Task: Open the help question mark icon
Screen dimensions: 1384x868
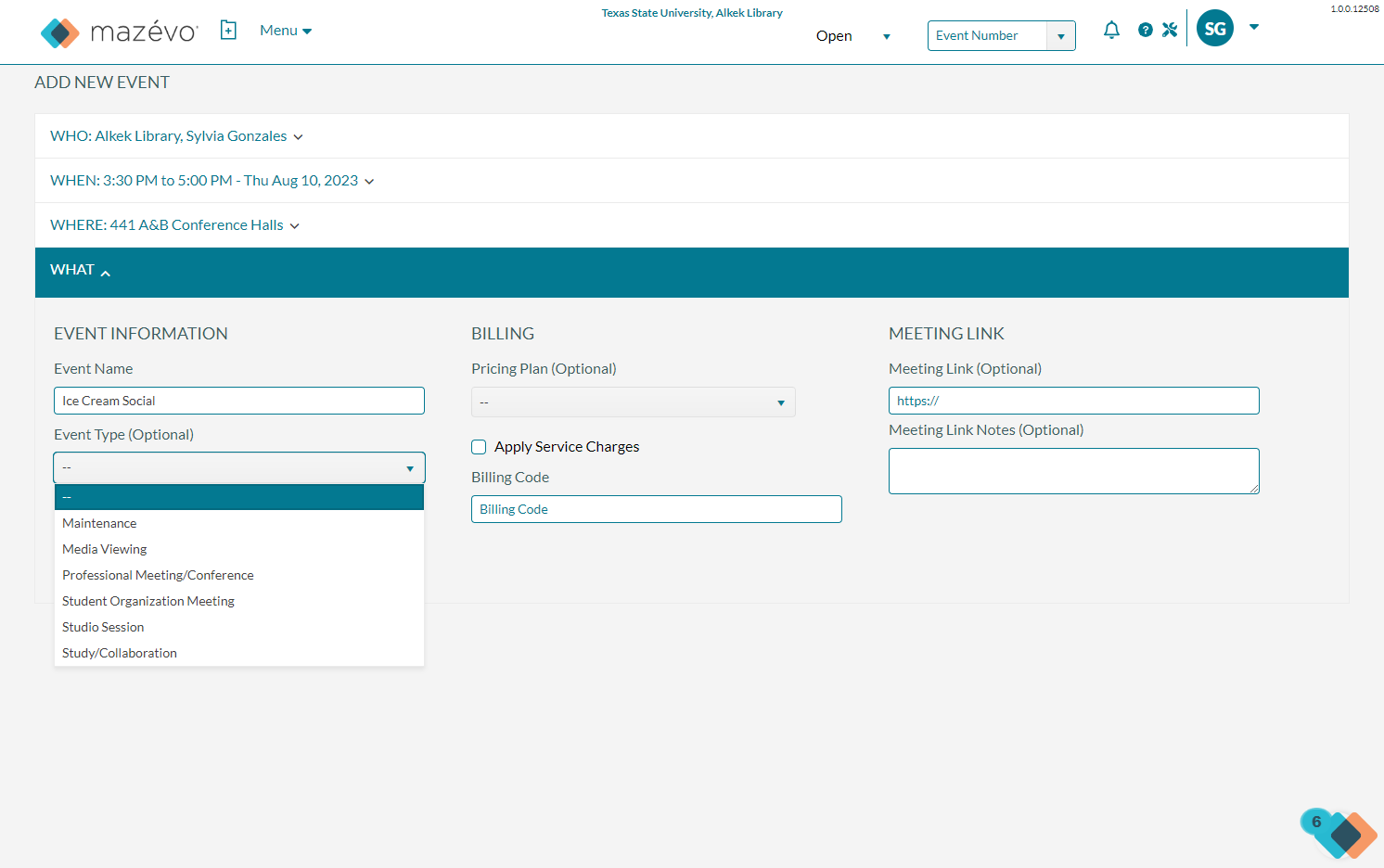Action: (x=1146, y=30)
